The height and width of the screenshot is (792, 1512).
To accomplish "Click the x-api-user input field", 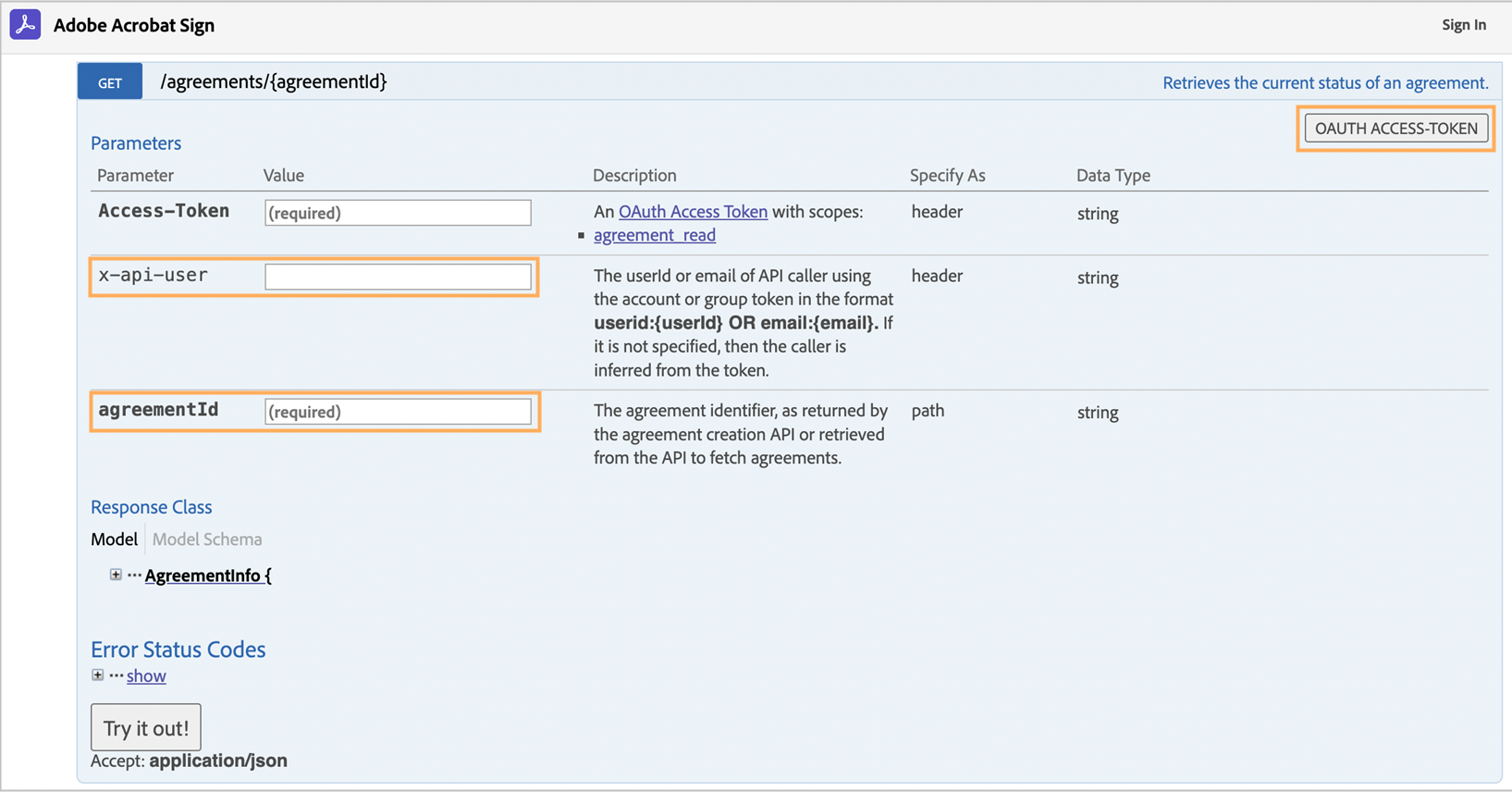I will tap(398, 277).
